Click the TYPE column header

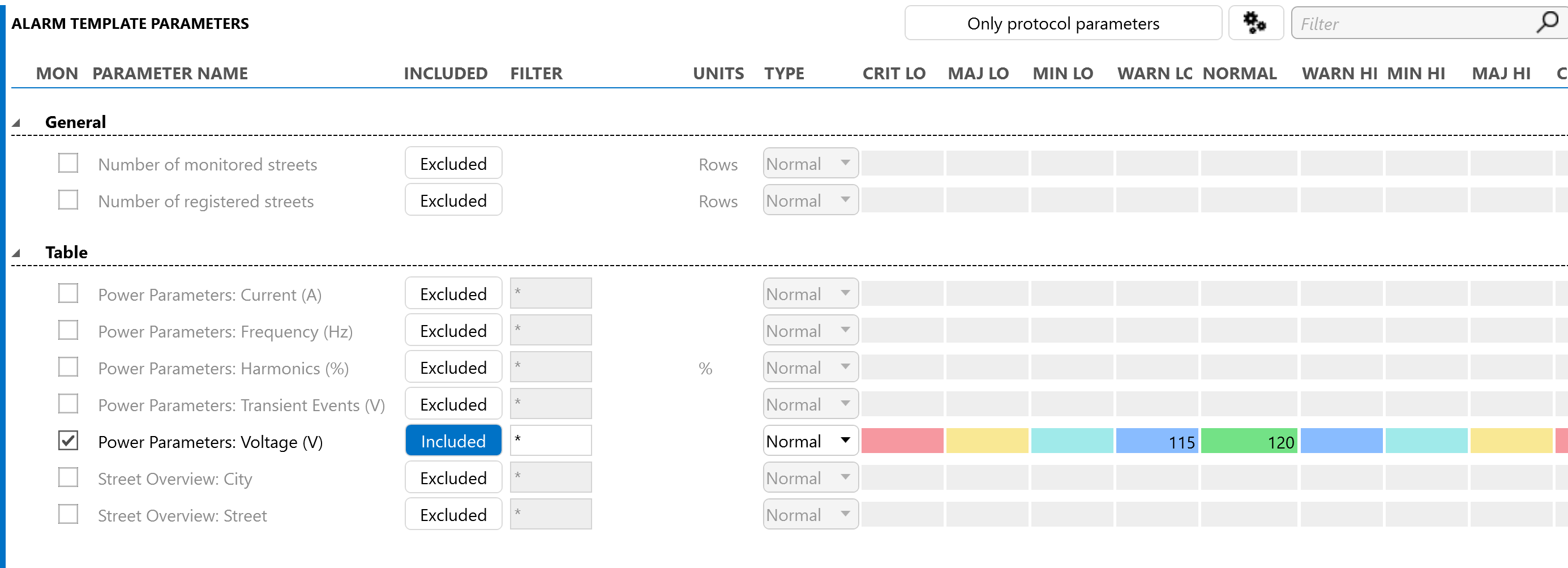coord(784,74)
